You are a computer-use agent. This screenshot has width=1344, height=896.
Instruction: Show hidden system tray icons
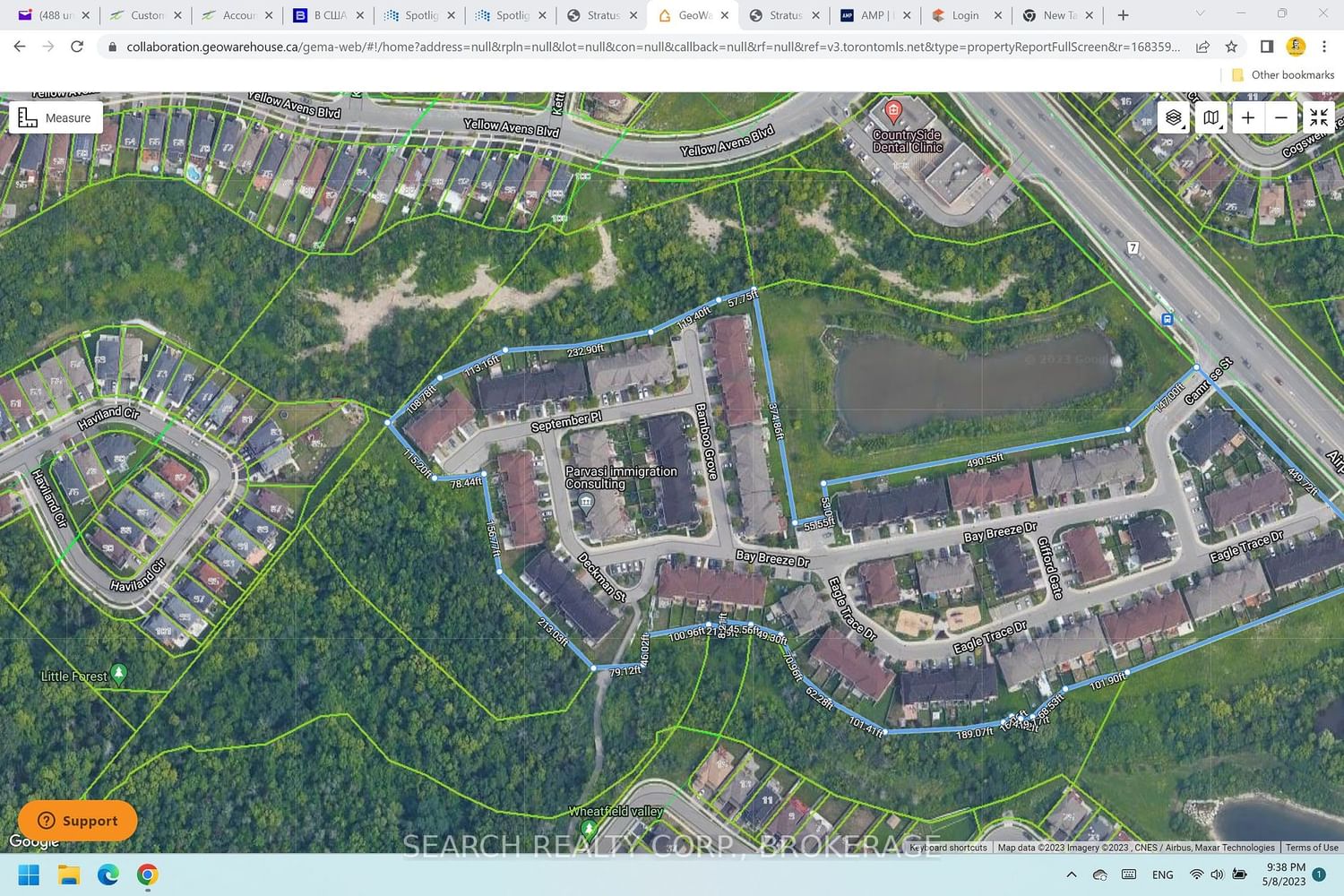(x=1072, y=874)
